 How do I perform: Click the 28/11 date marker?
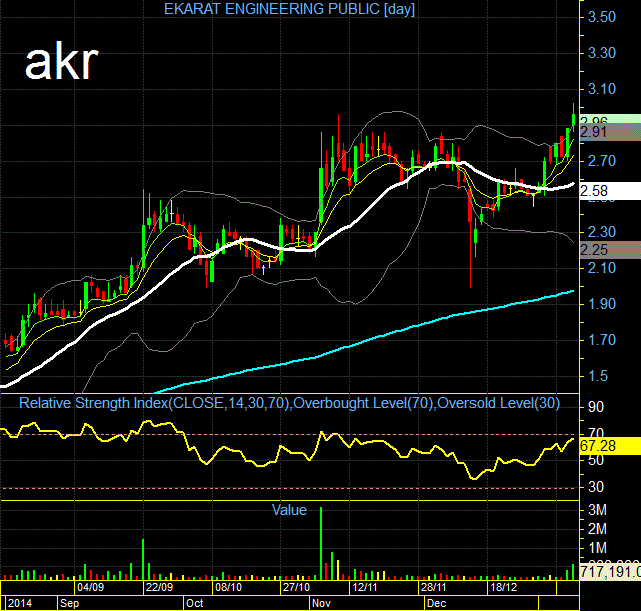coord(433,588)
